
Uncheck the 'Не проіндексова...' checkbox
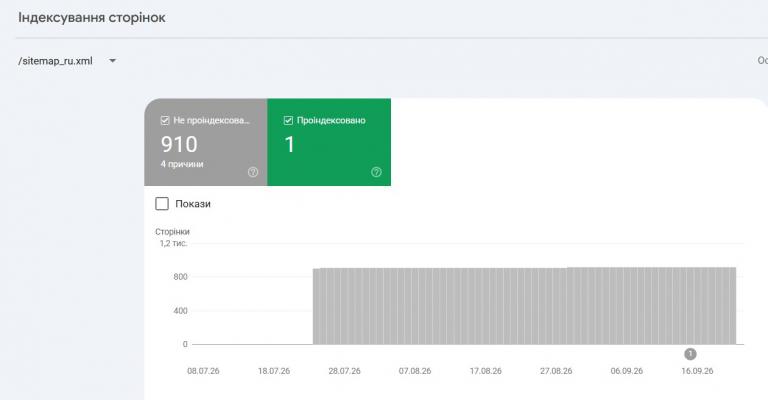pyautogui.click(x=165, y=120)
